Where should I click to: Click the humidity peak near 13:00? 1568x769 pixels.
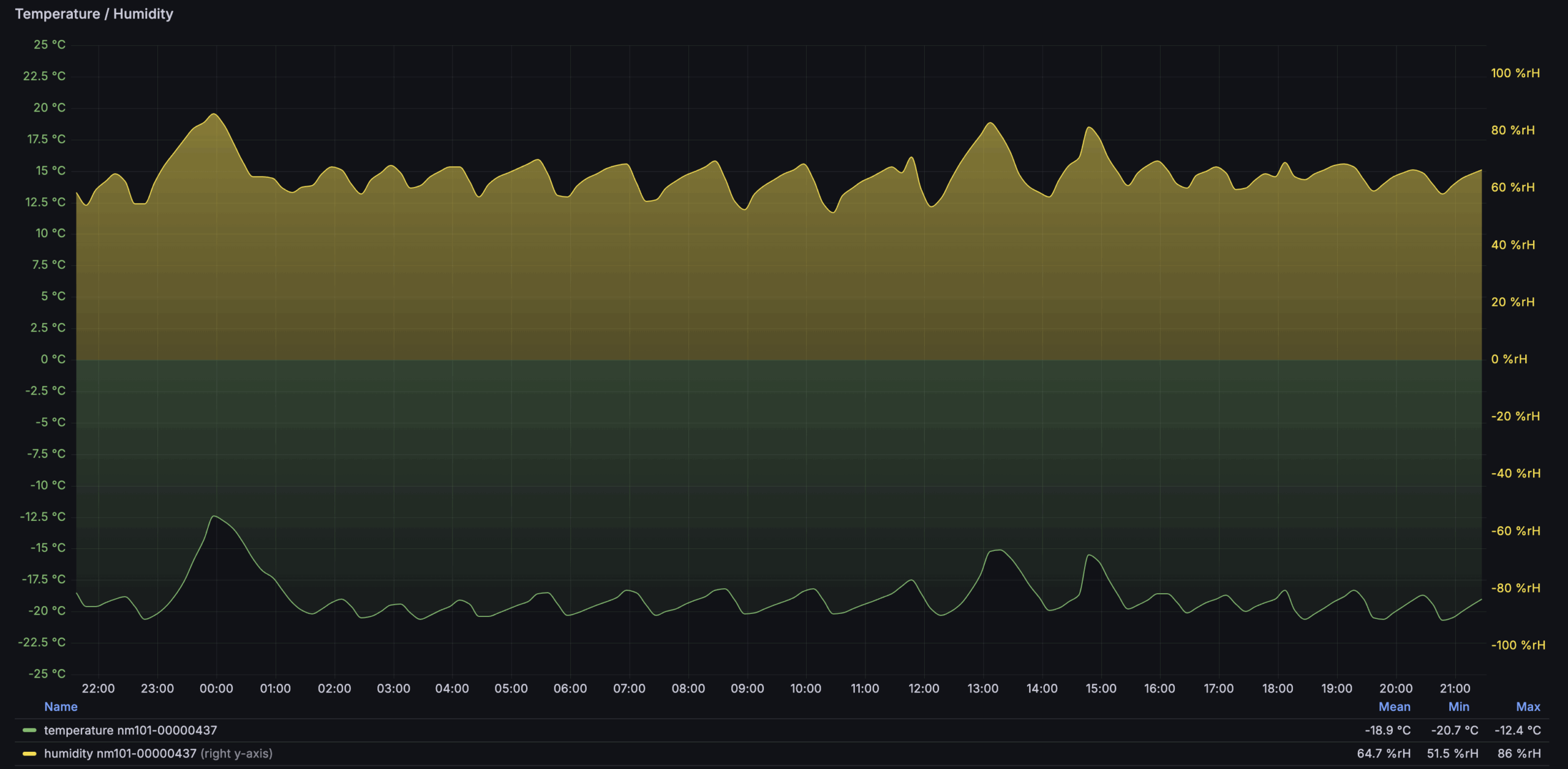pos(990,123)
